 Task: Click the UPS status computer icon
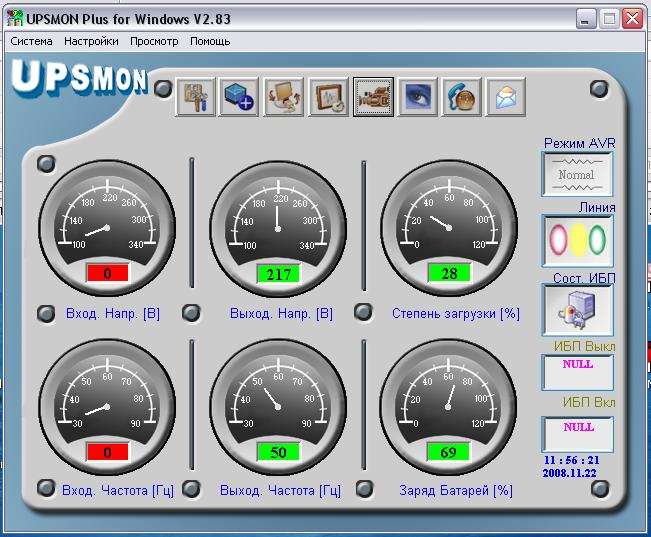point(577,309)
